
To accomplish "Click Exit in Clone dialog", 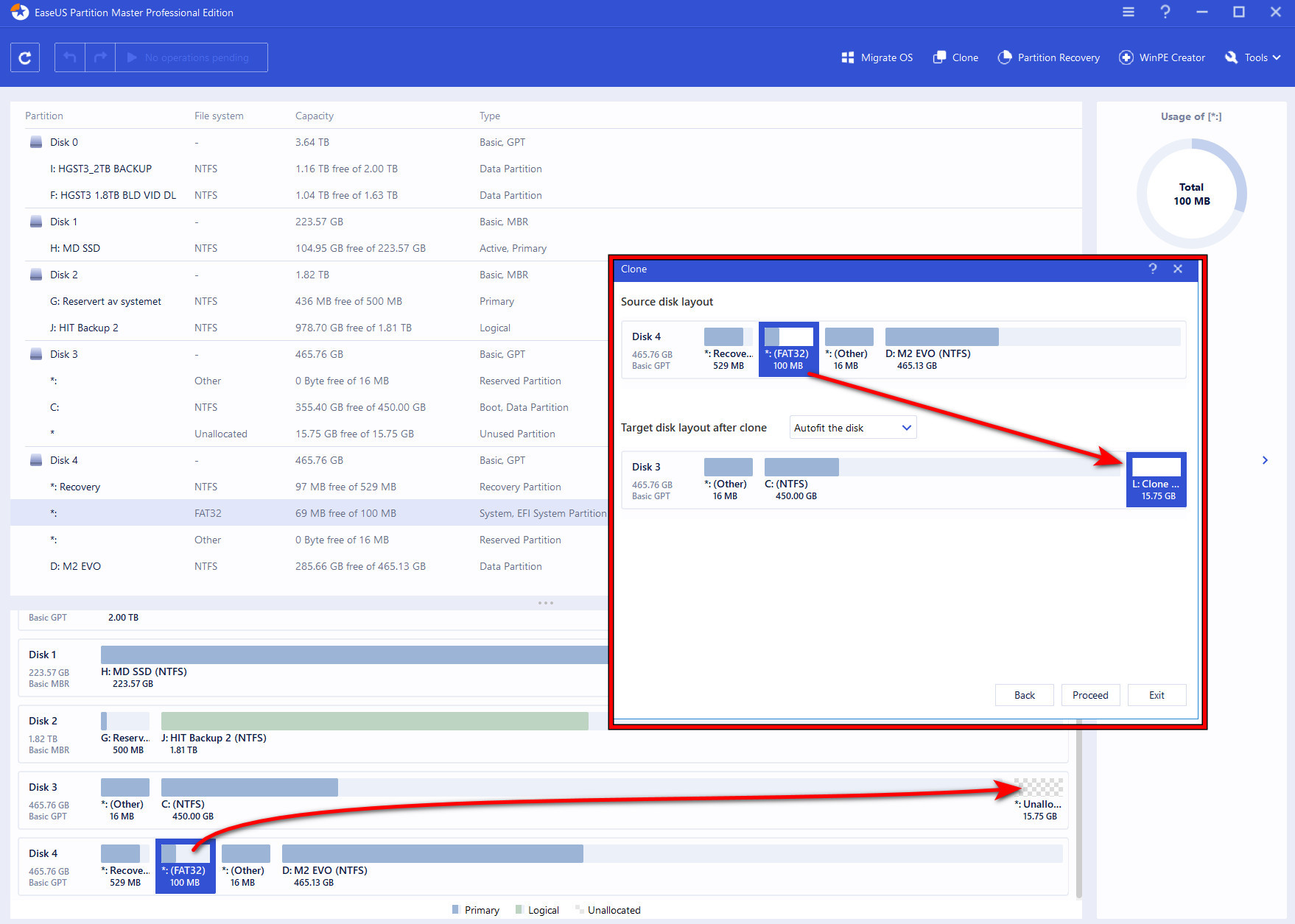I will (1157, 695).
